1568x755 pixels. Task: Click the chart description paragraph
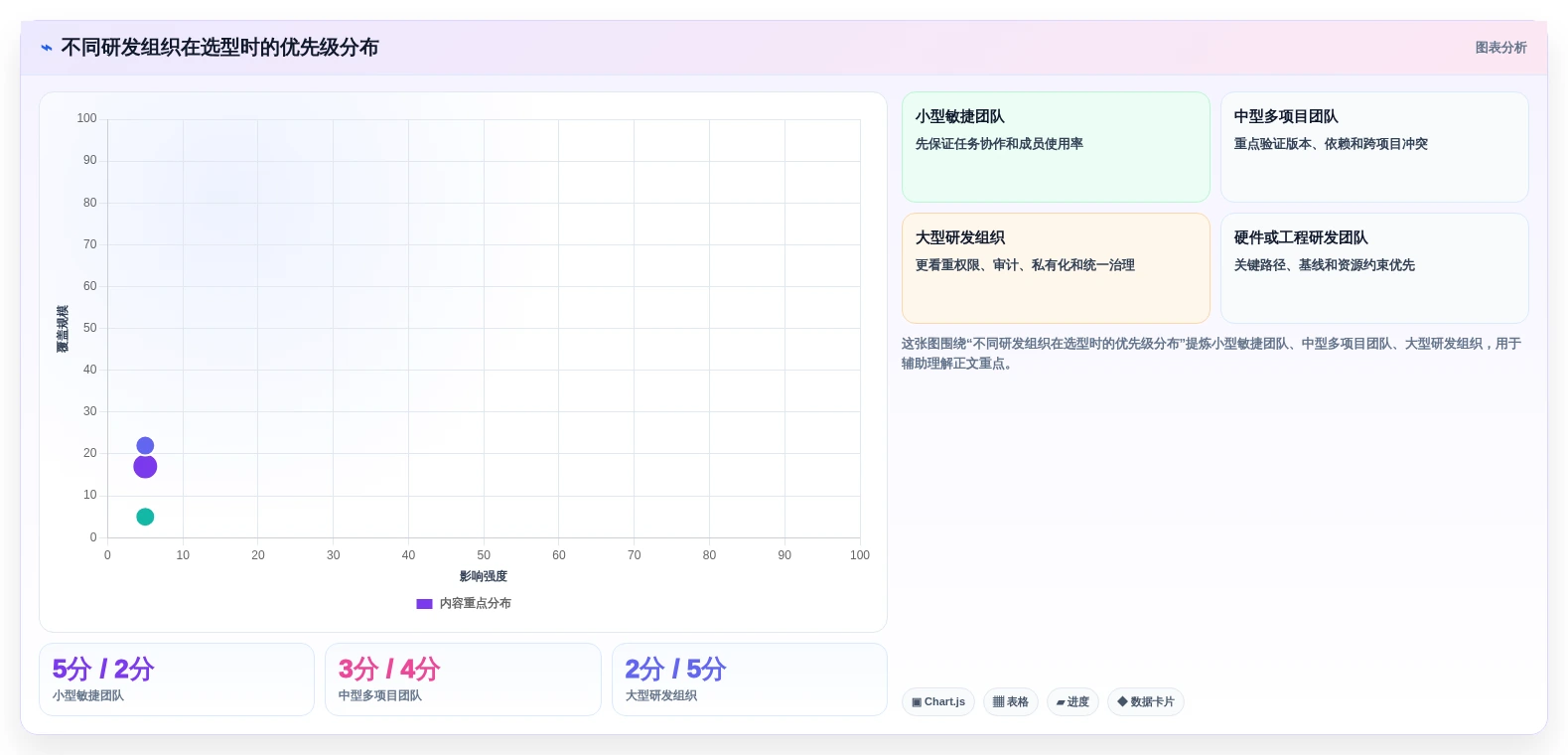(1212, 354)
